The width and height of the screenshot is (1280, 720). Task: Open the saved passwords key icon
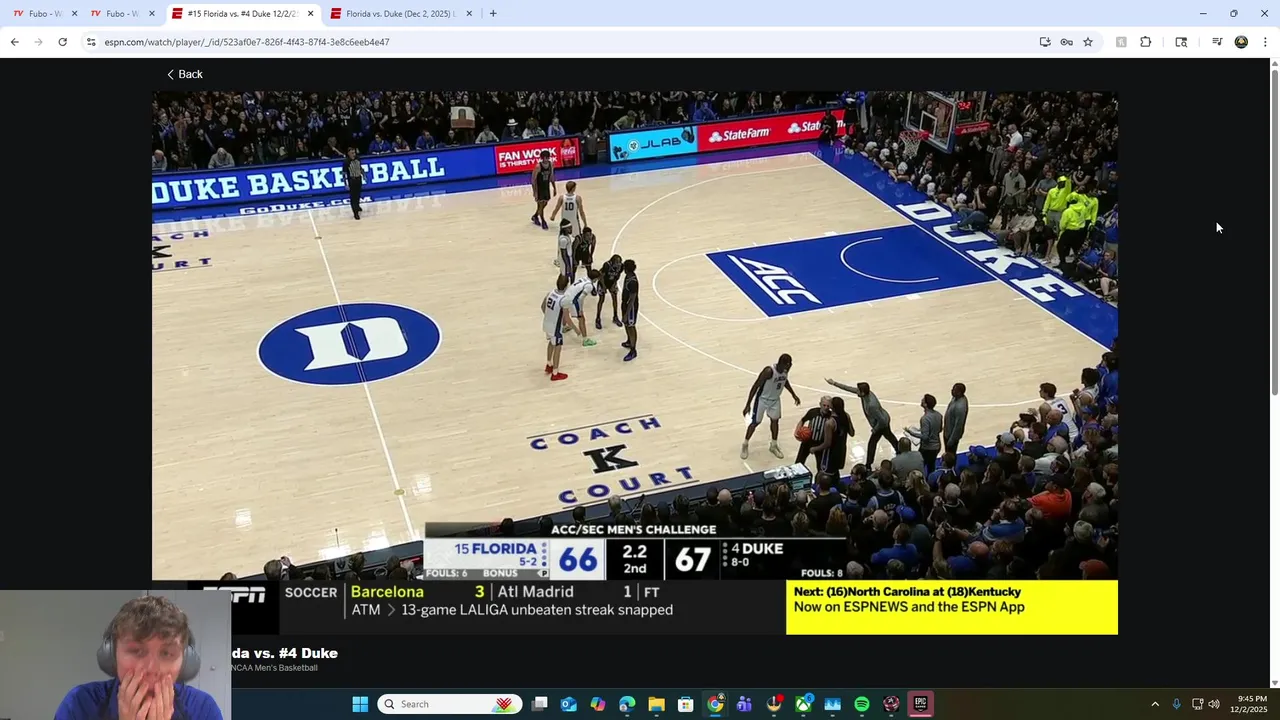(x=1067, y=42)
